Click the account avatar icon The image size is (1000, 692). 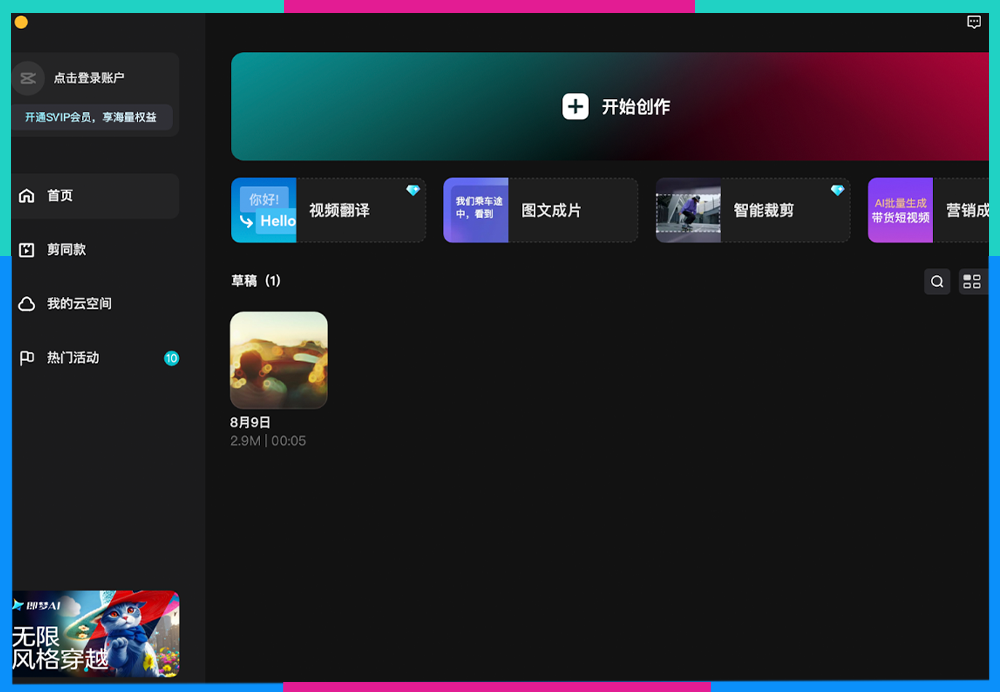[x=28, y=78]
